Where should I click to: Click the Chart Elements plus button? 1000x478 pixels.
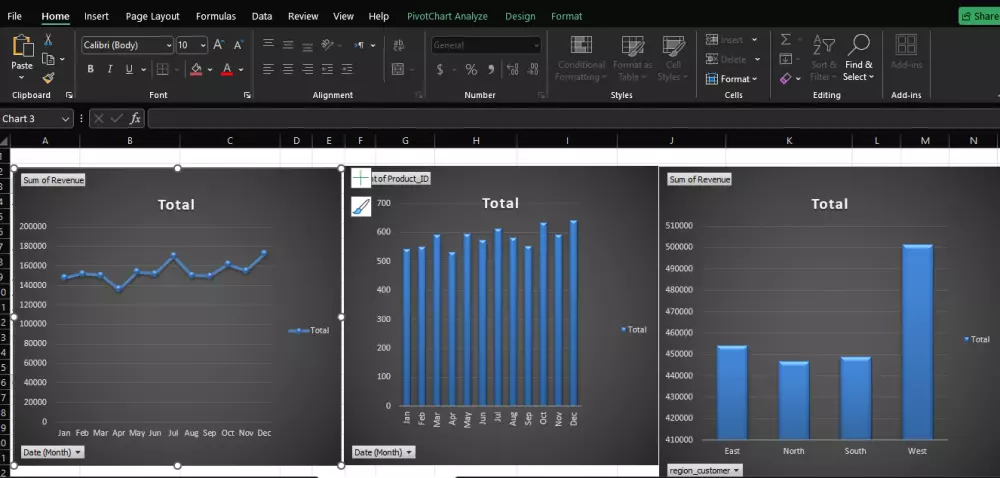361,178
